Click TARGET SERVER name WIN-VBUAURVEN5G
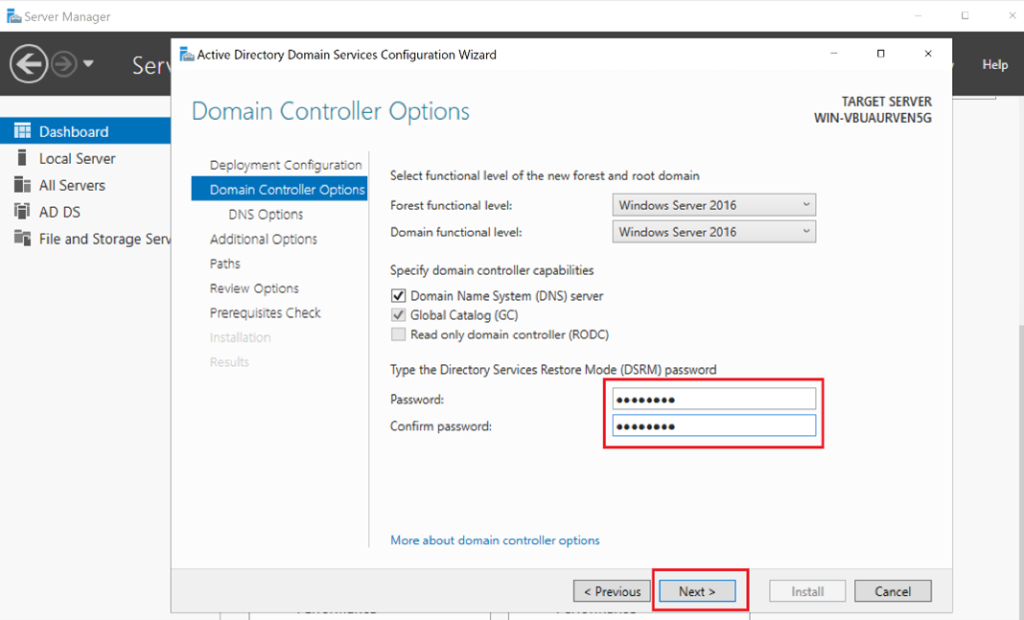 click(872, 118)
